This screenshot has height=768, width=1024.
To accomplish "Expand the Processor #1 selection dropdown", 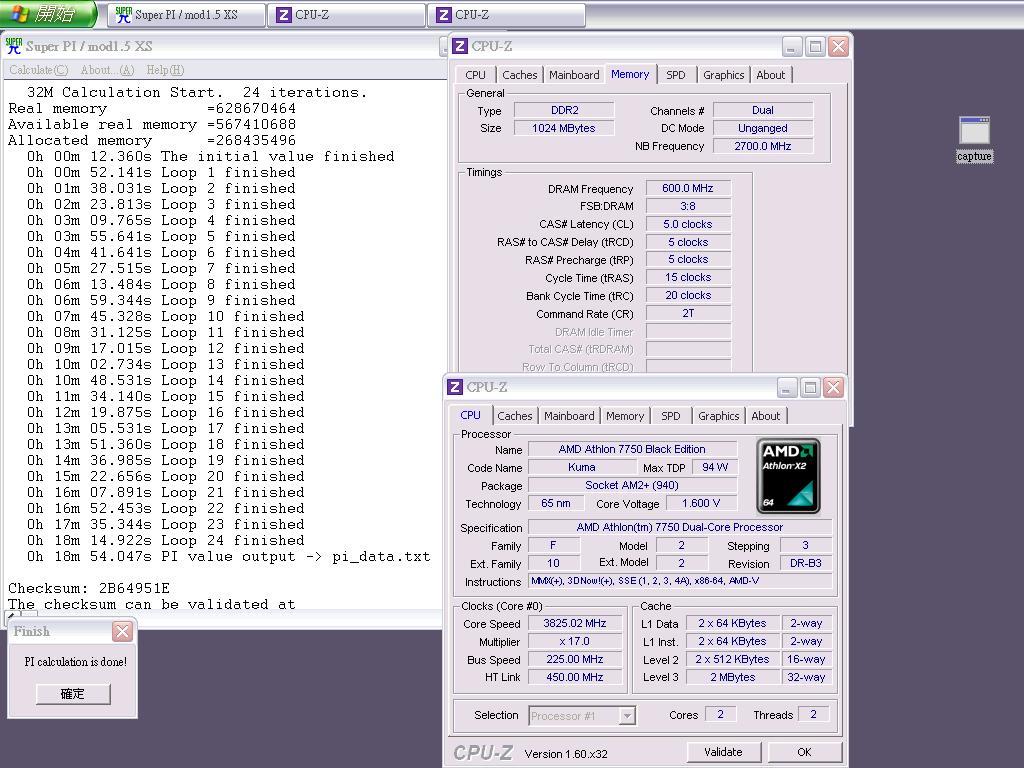I will point(627,716).
